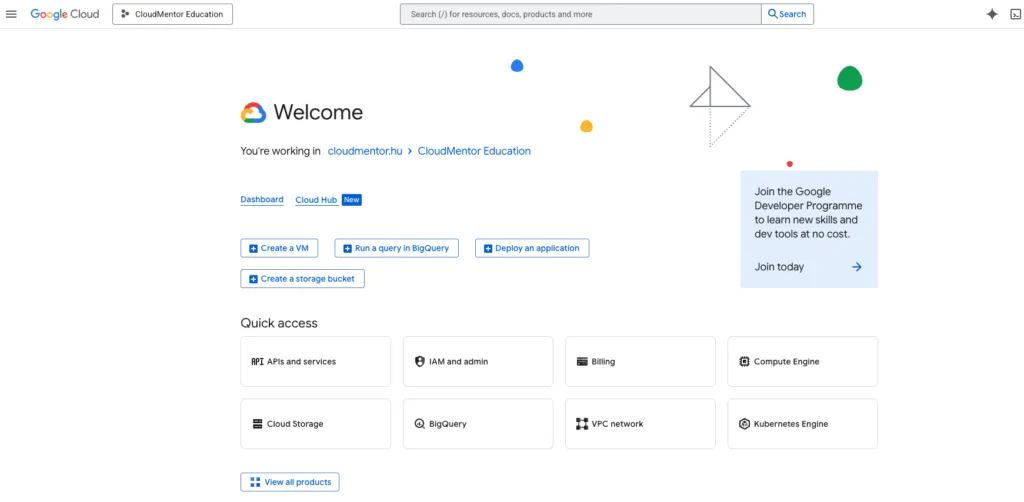
Task: Open the hamburger navigation menu
Action: pos(12,14)
